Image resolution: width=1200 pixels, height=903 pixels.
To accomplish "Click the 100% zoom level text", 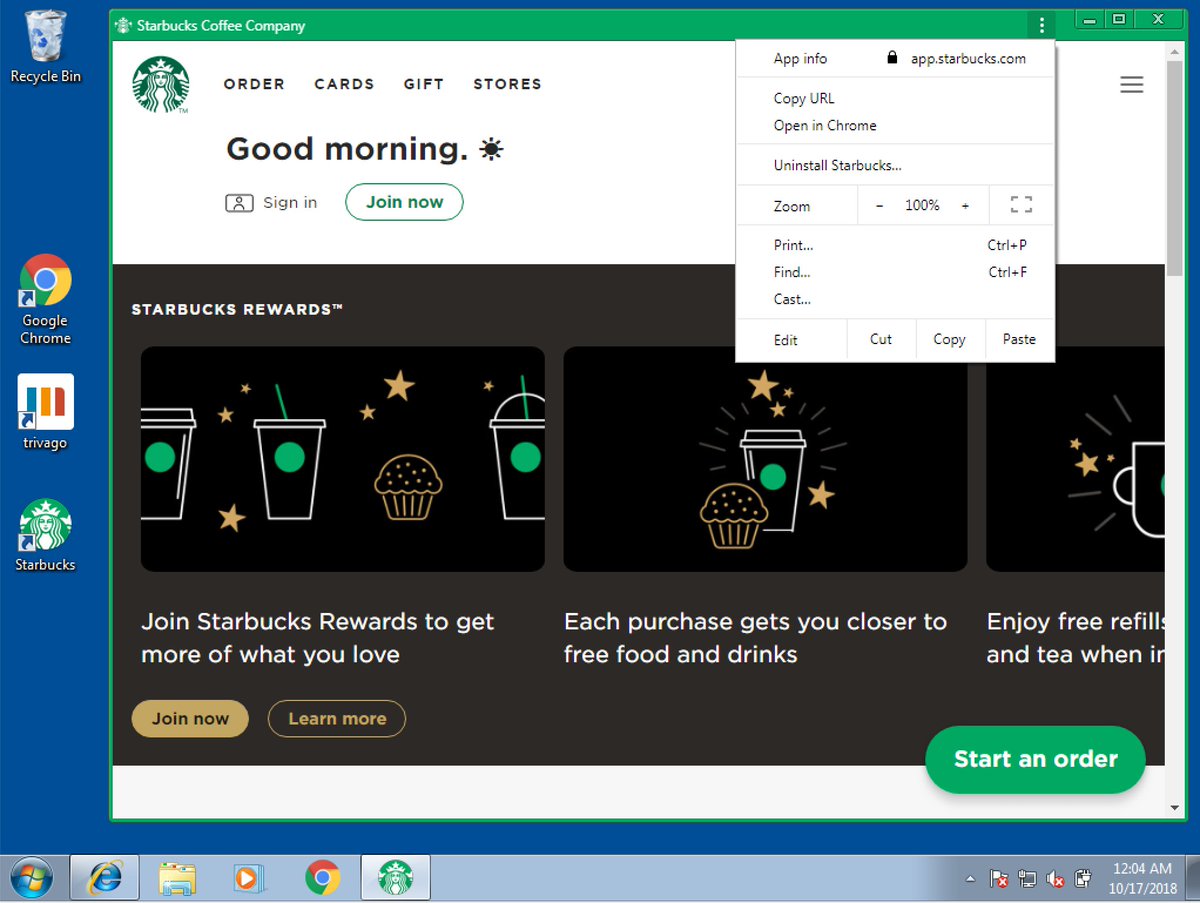I will tap(922, 205).
